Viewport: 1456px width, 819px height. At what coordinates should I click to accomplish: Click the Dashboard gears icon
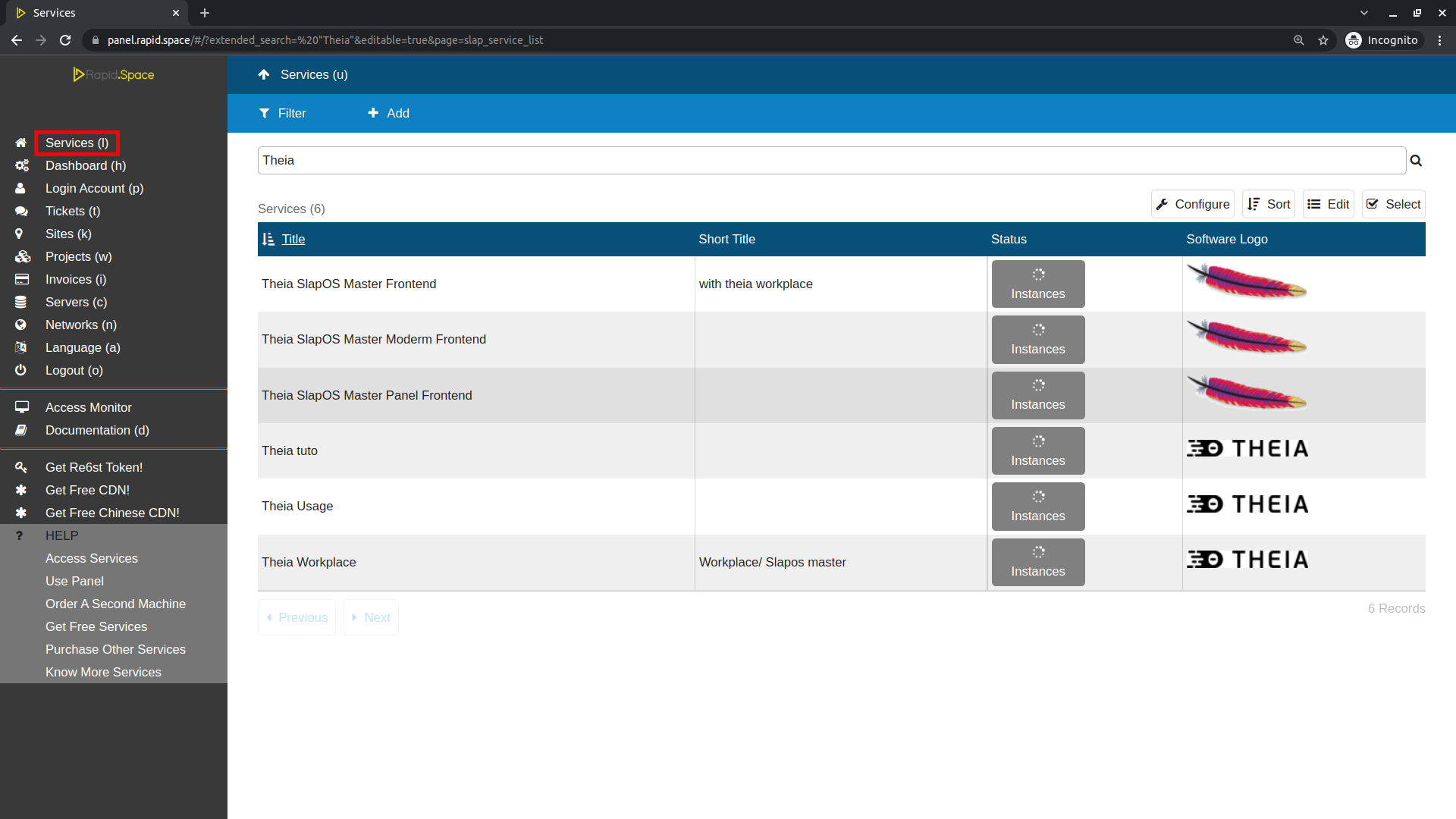point(22,165)
